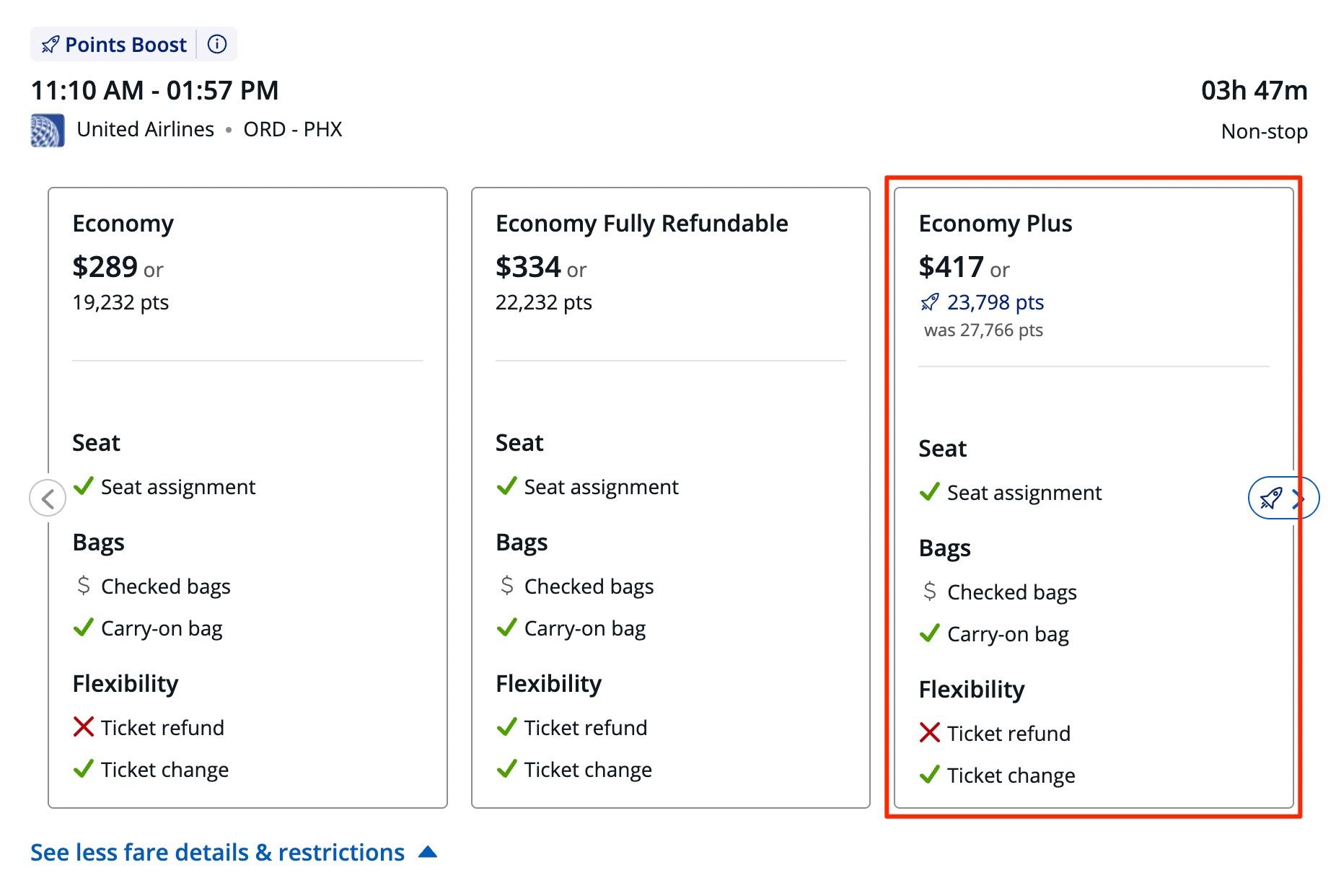
Task: Click the blue collapse triangle arrow
Action: coord(428,852)
